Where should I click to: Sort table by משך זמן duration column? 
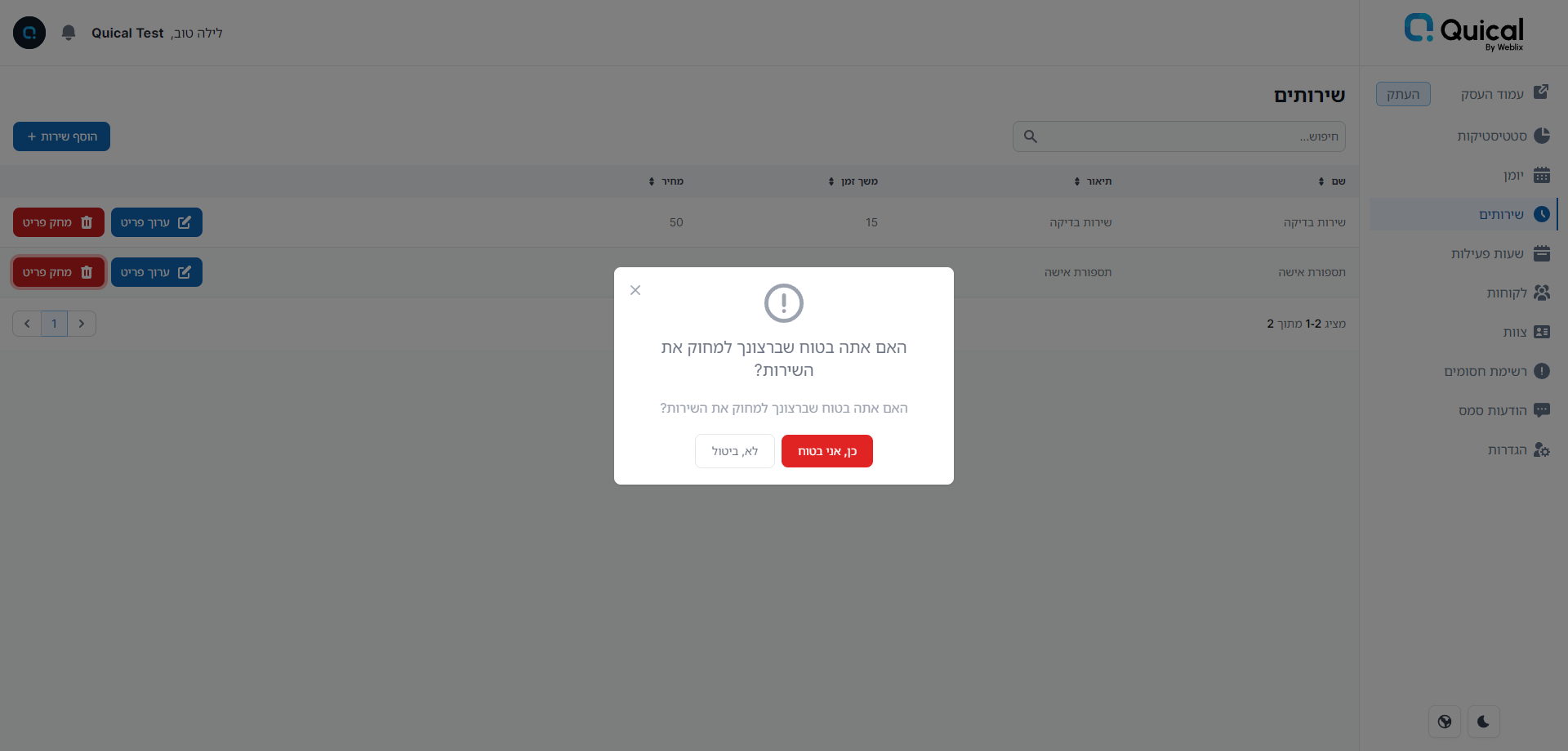(x=853, y=181)
